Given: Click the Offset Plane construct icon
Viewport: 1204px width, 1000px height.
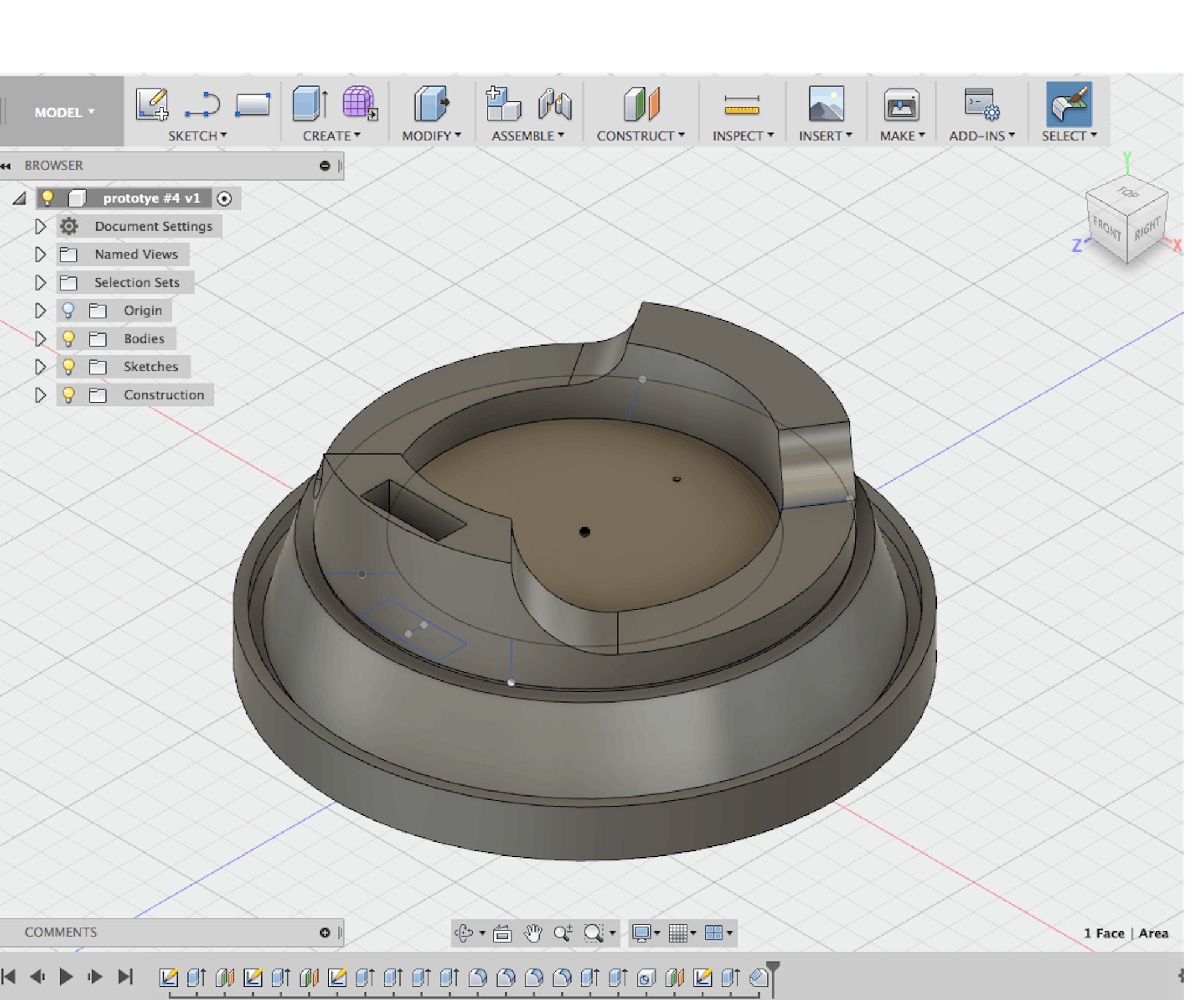Looking at the screenshot, I should click(x=641, y=104).
